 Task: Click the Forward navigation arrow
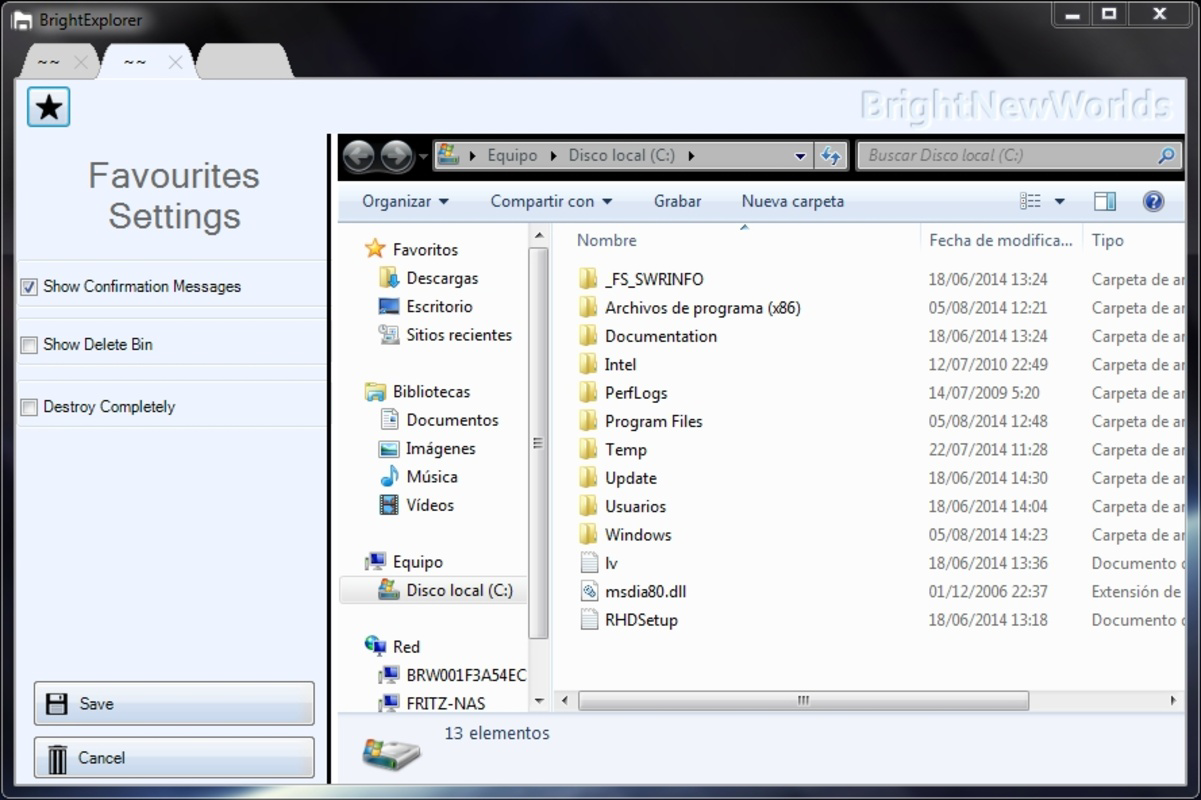396,155
